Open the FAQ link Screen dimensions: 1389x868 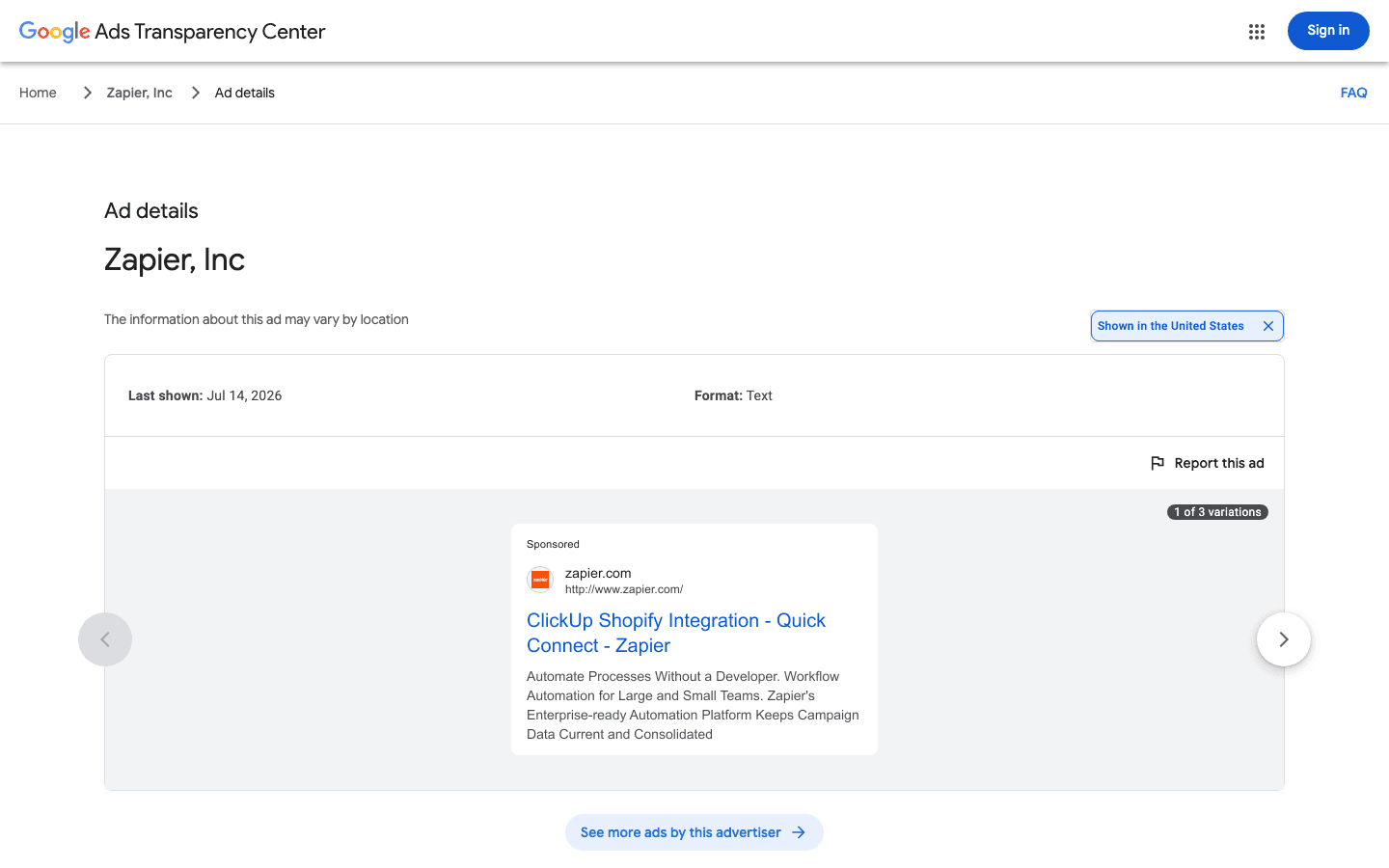pyautogui.click(x=1354, y=93)
